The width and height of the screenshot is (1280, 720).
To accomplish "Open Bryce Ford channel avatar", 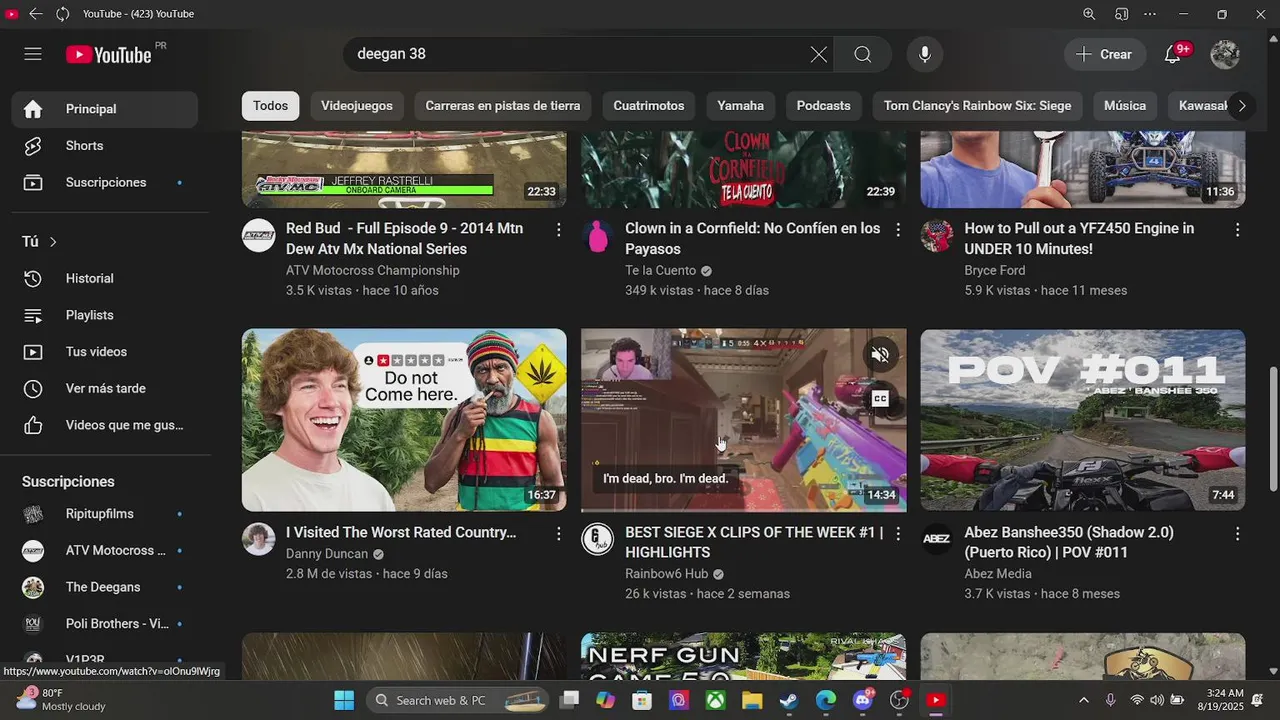I will click(937, 235).
